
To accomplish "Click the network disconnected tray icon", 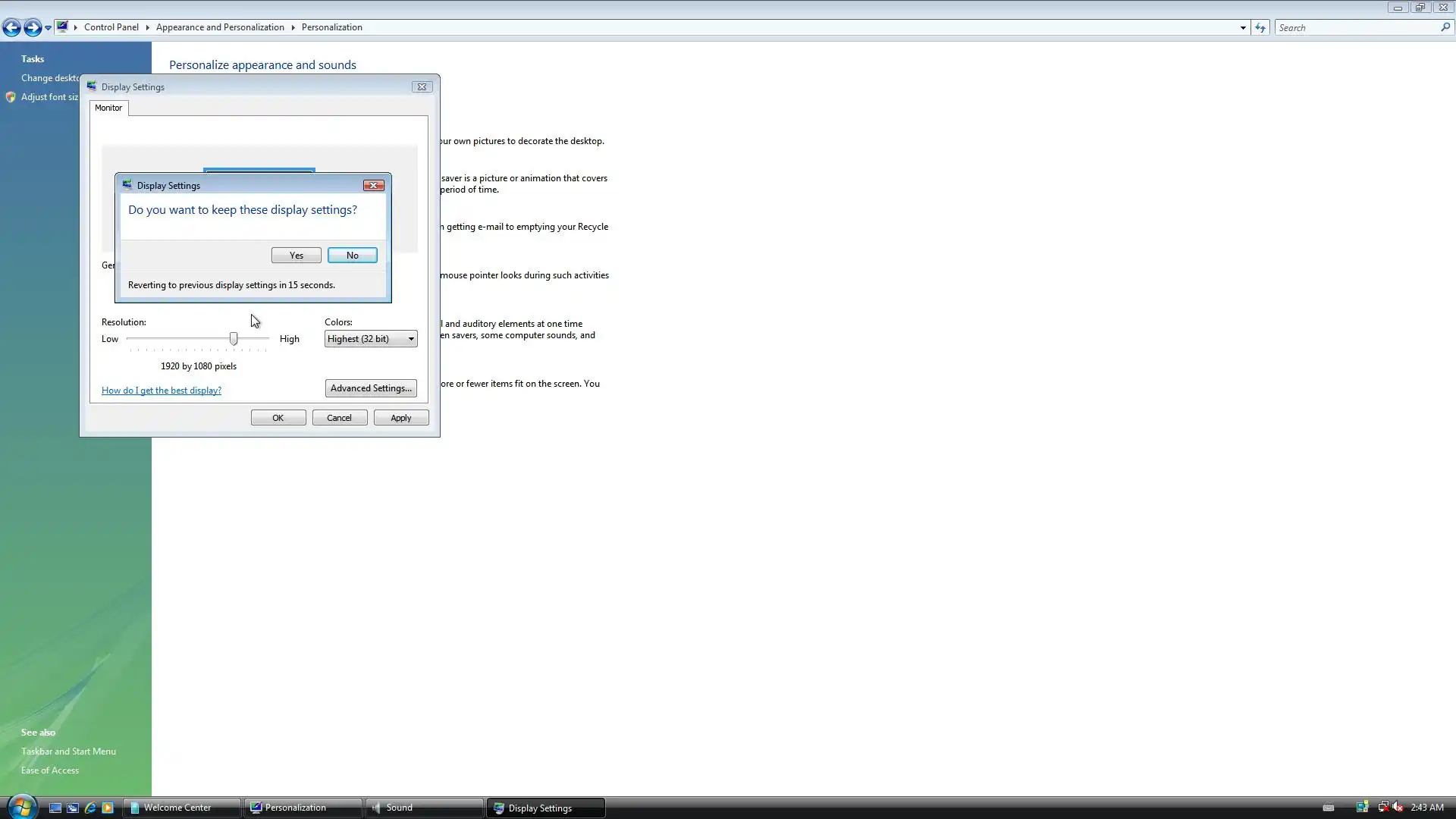I will (x=1382, y=807).
